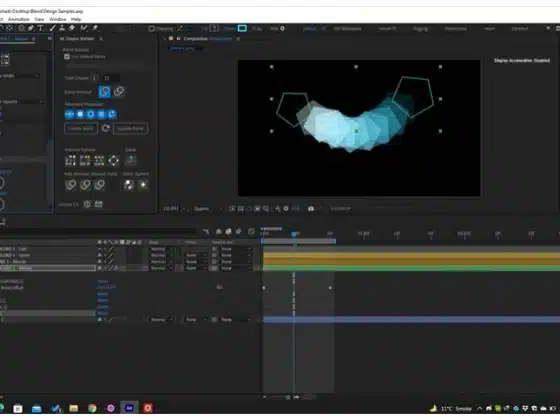The width and height of the screenshot is (560, 420).
Task: Open the viewer resolution dropdown
Action: (206, 209)
